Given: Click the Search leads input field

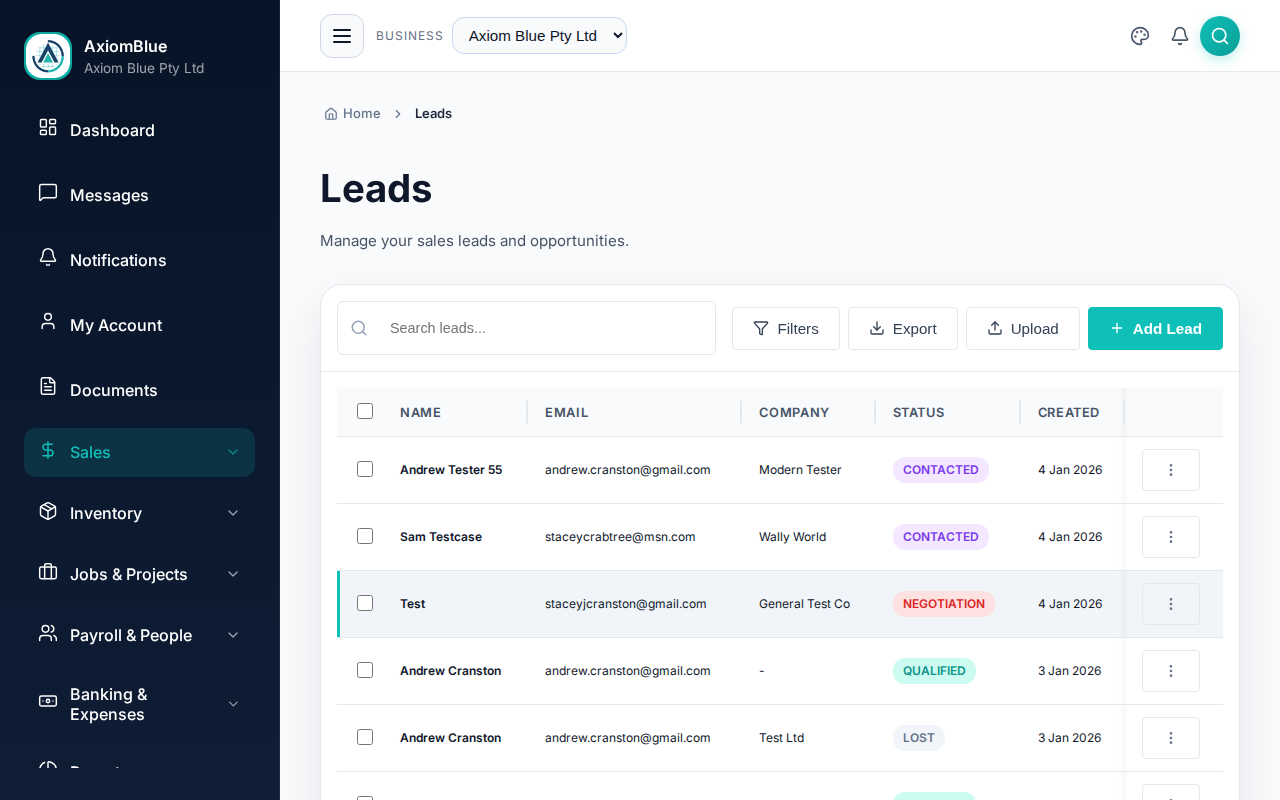Looking at the screenshot, I should [x=527, y=328].
